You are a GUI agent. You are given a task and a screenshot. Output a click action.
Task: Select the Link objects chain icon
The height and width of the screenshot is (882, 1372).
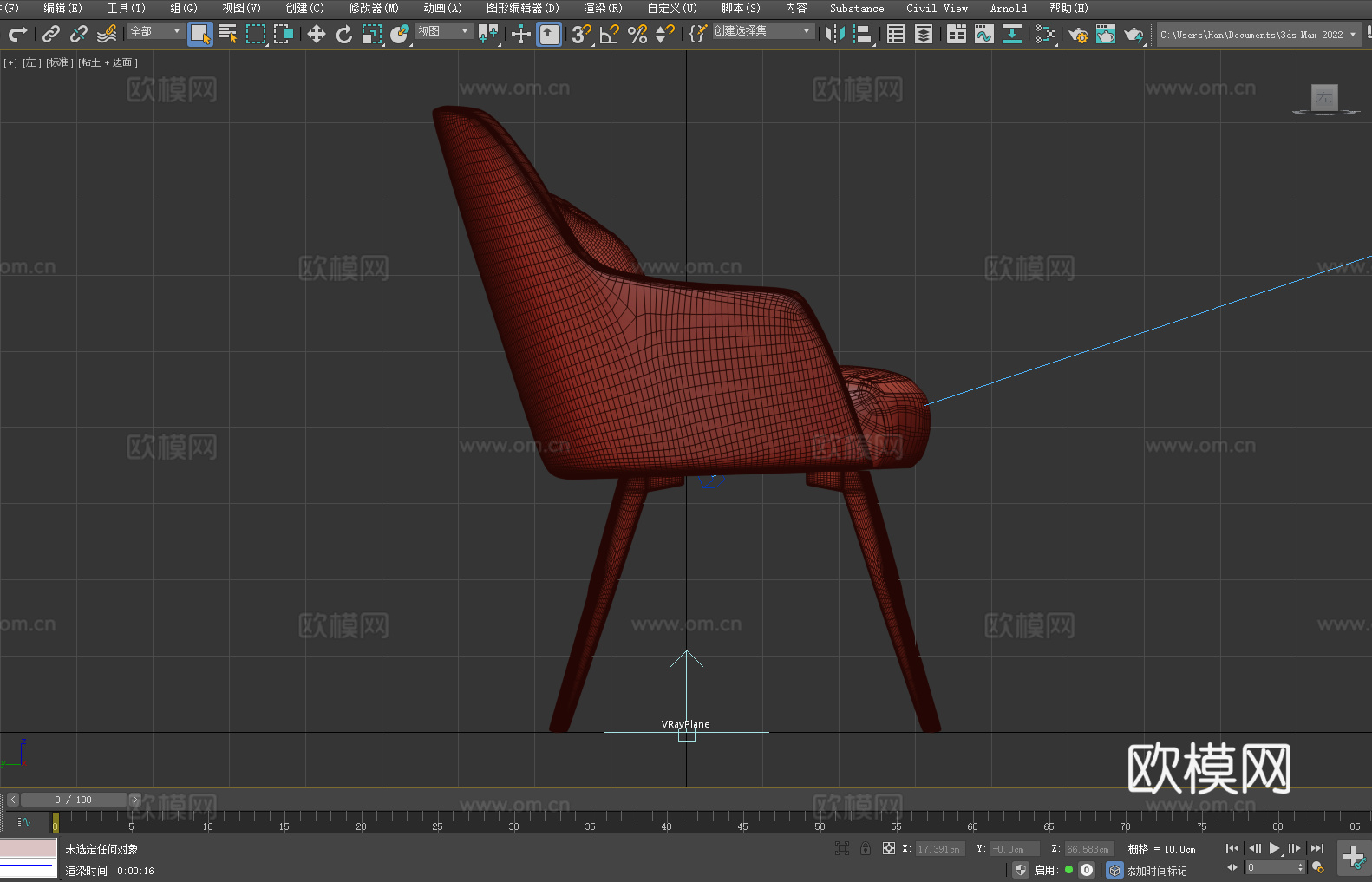point(51,34)
